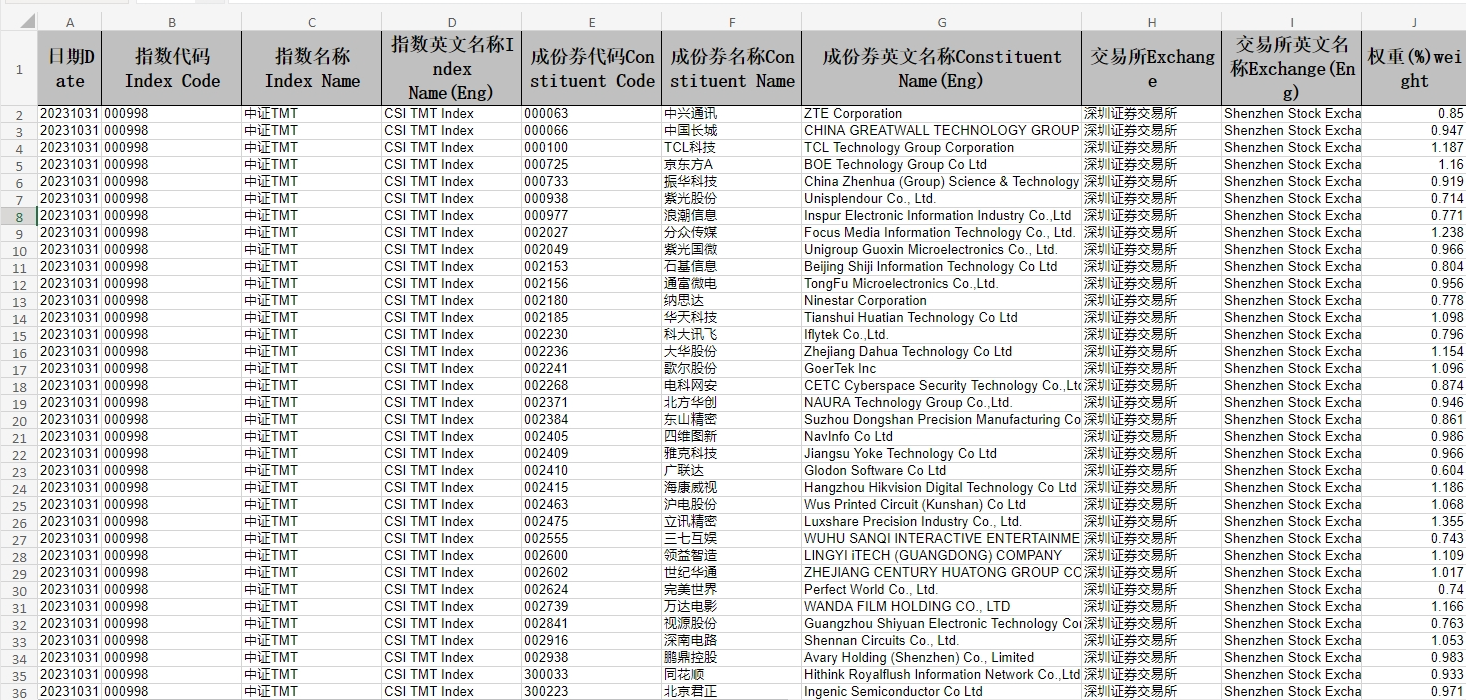This screenshot has width=1466, height=700.
Task: Select 'BOE Technology Group Co Ltd' cell
Action: pos(942,165)
